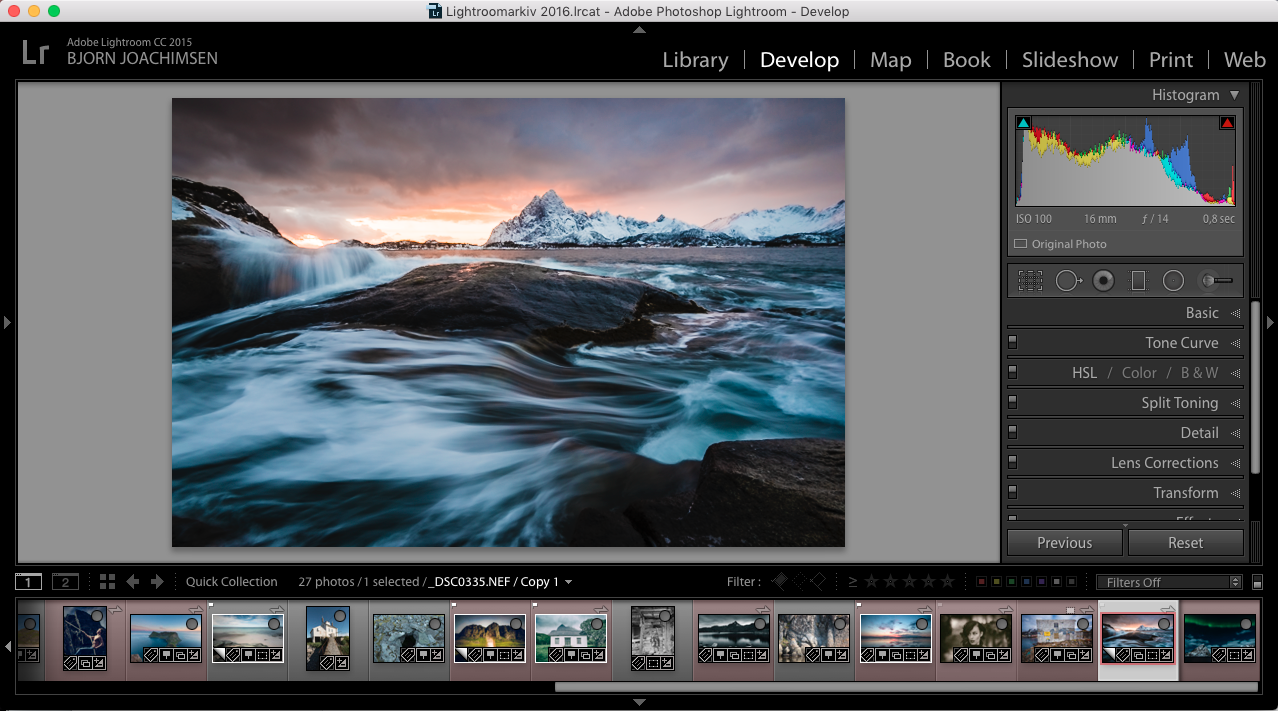Go forward with the filmstrip arrow

157,582
